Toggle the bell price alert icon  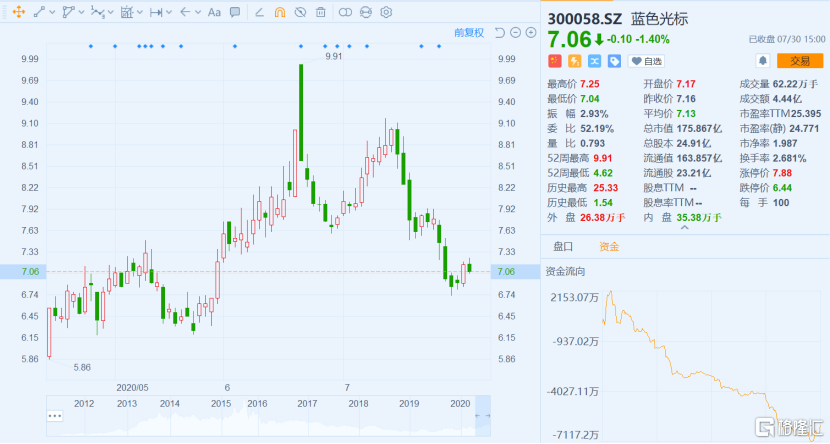(x=763, y=61)
